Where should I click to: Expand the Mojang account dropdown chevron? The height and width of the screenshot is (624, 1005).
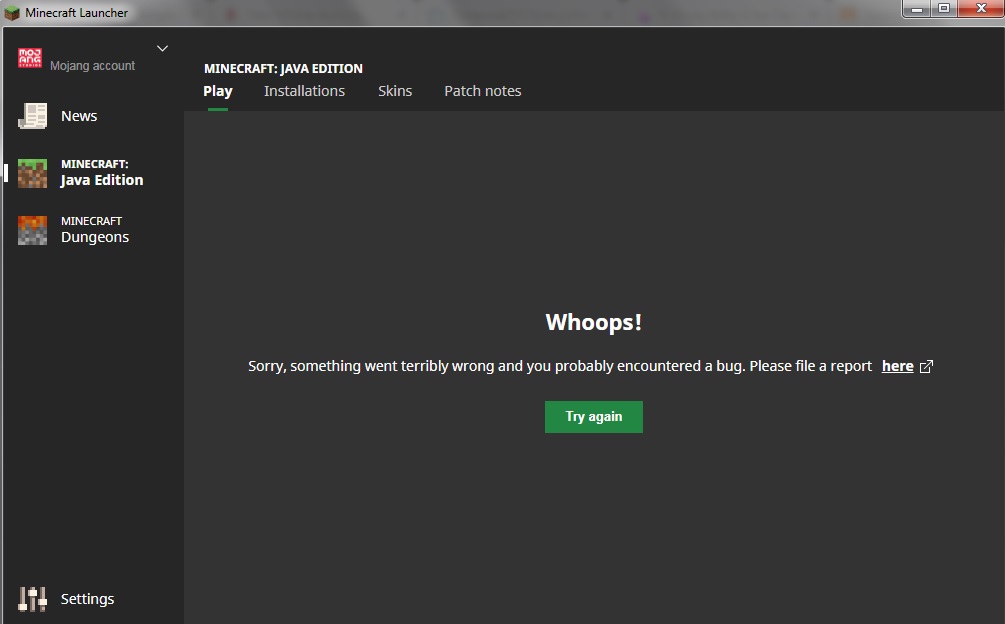pyautogui.click(x=162, y=48)
